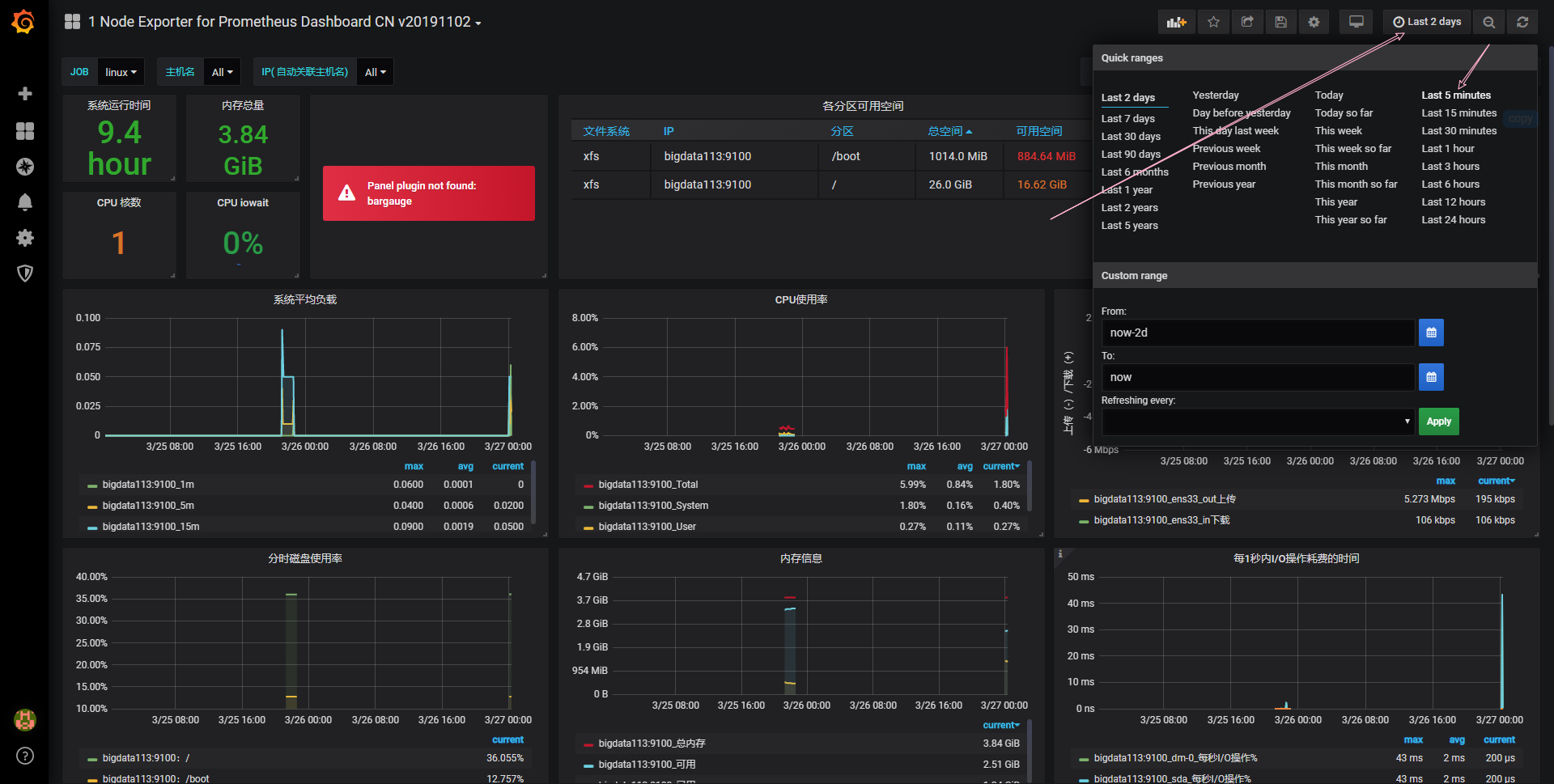Open Configuration gear icon in sidebar
This screenshot has width=1554, height=784.
[x=25, y=238]
